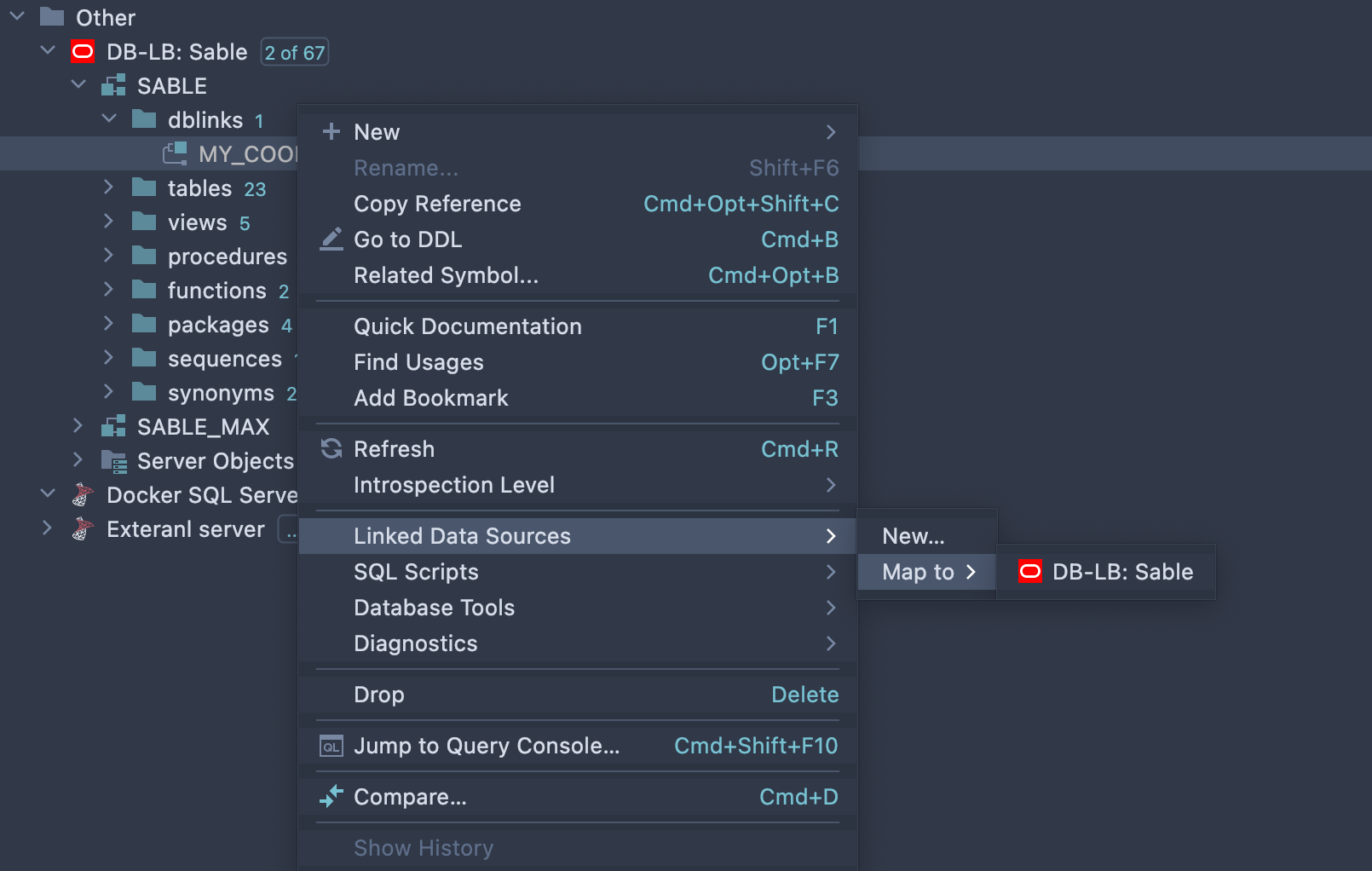
Task: Click the Server Objects icon
Action: click(x=113, y=461)
